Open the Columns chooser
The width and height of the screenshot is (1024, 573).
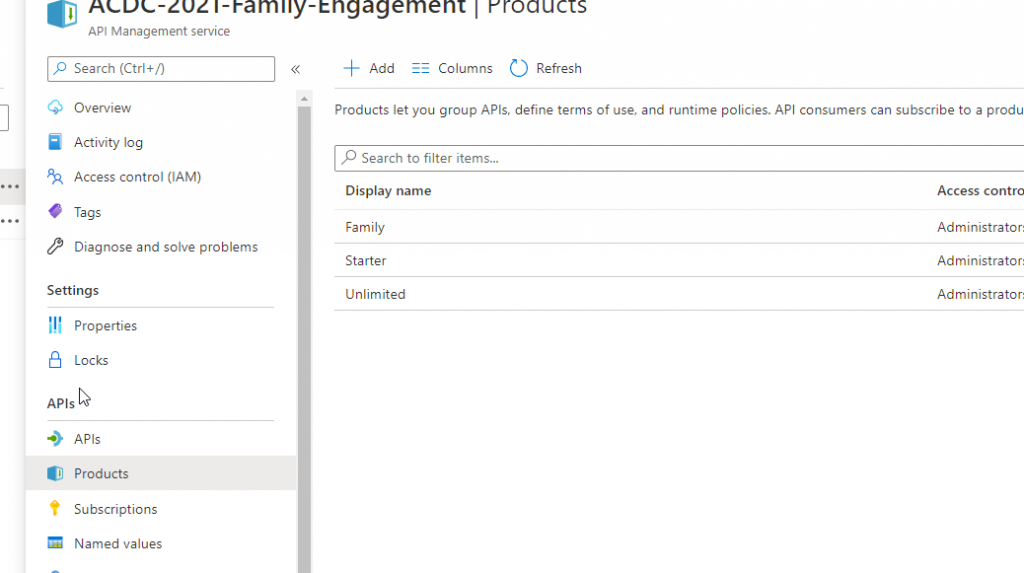[452, 69]
